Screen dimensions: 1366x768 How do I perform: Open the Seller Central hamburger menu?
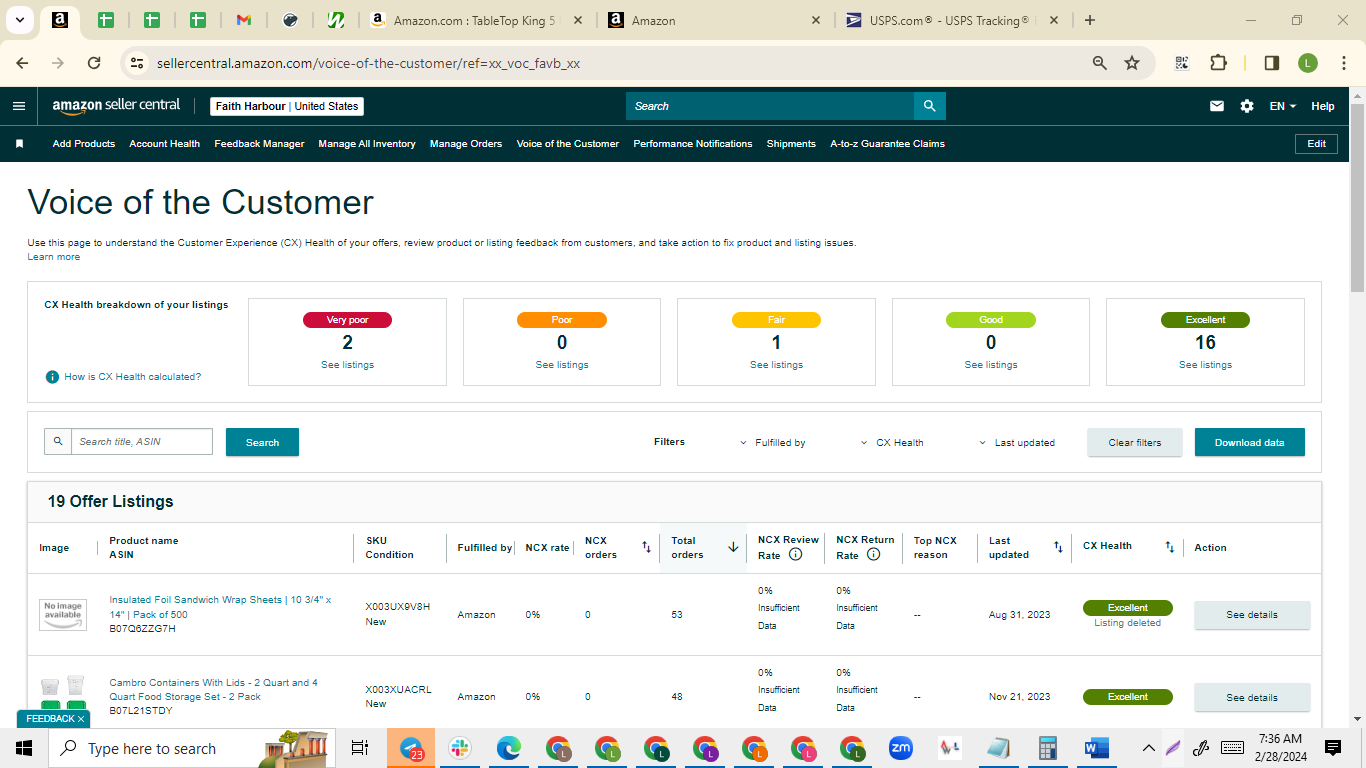click(19, 106)
